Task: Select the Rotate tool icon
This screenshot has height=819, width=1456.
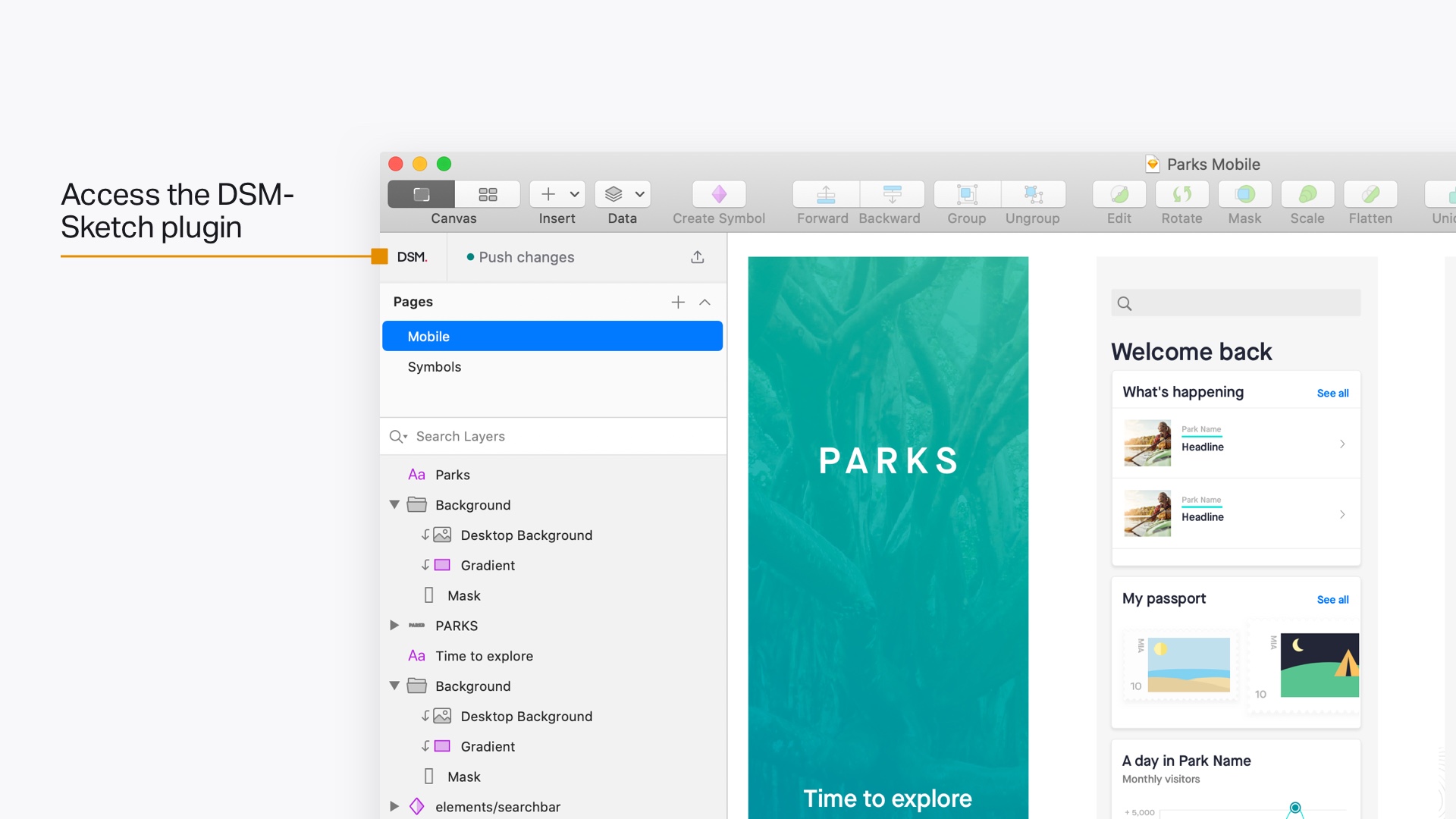Action: (1181, 194)
